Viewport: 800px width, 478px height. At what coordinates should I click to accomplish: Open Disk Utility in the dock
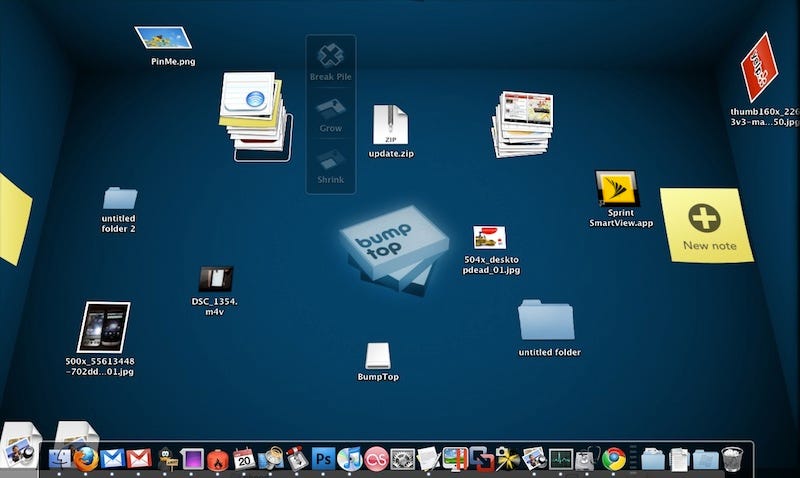coord(587,459)
